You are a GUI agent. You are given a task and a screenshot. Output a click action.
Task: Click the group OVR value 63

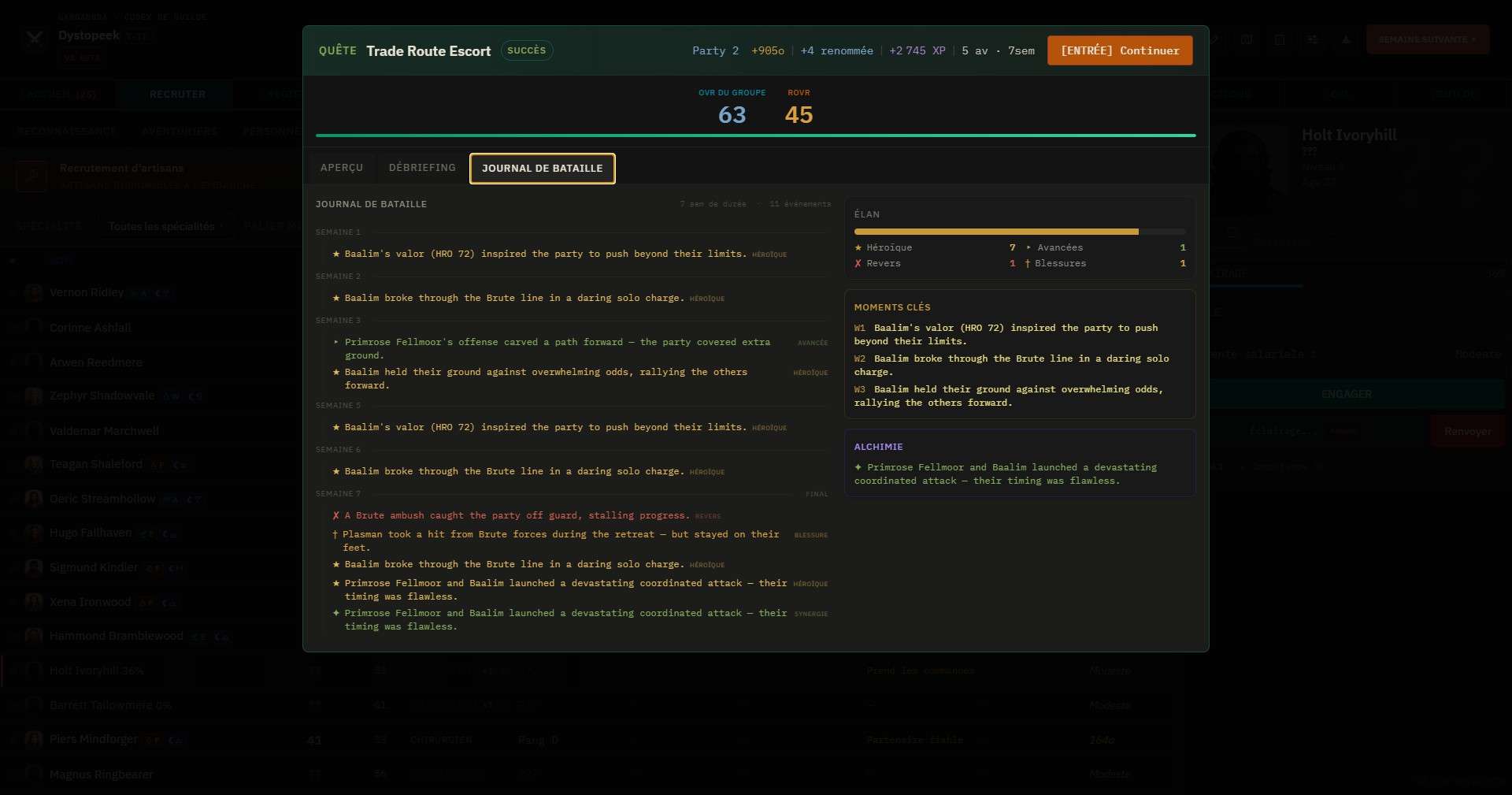point(732,115)
